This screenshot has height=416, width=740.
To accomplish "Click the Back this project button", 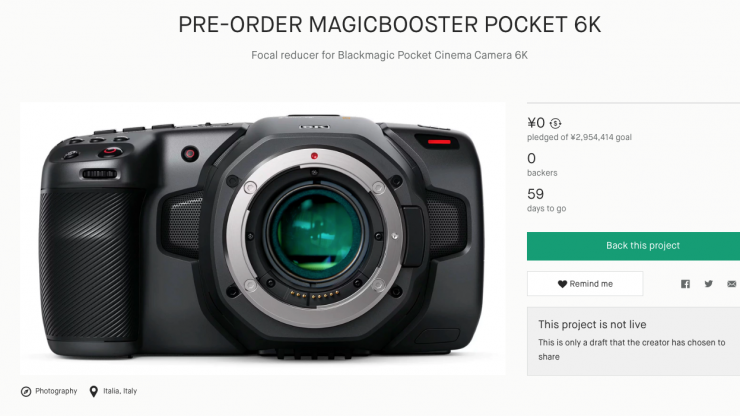I will pos(633,246).
